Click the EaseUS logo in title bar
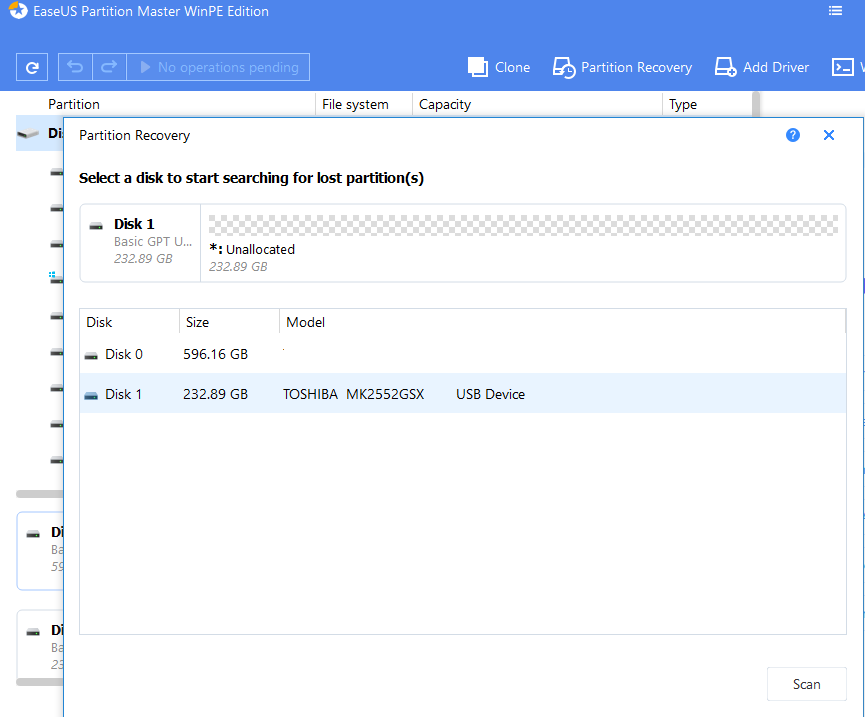865x717 pixels. click(18, 10)
